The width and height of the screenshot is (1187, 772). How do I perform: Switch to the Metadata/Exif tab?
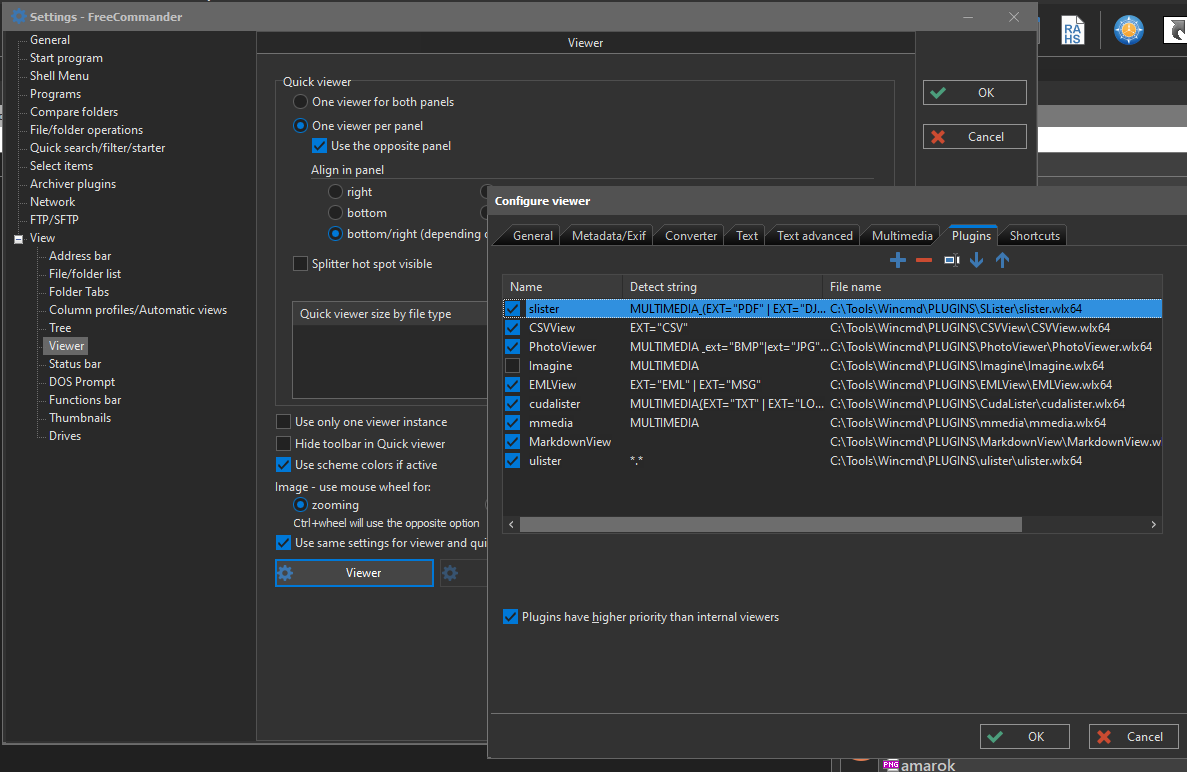coord(609,235)
